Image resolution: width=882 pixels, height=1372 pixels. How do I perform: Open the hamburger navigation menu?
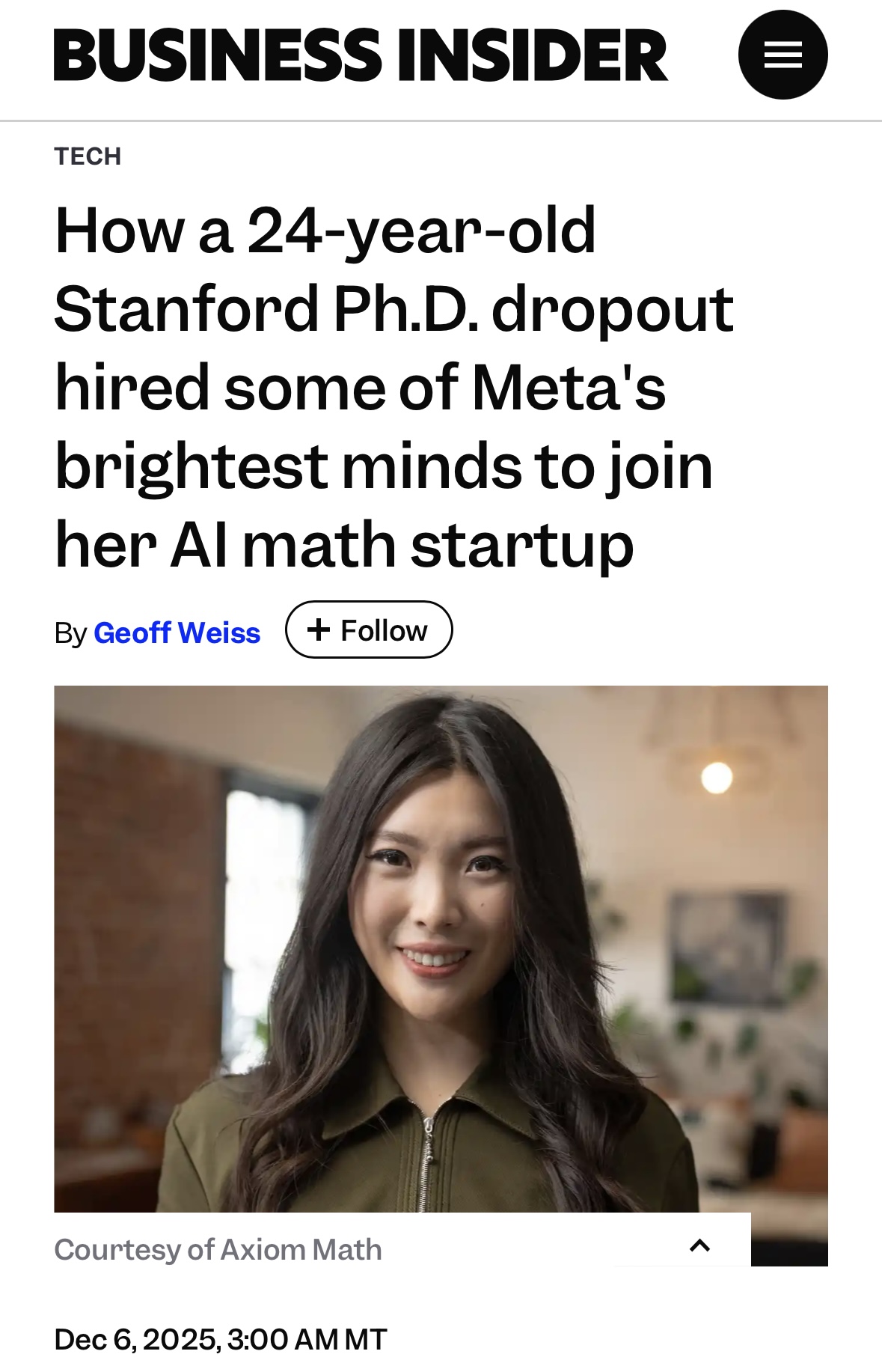tap(783, 55)
